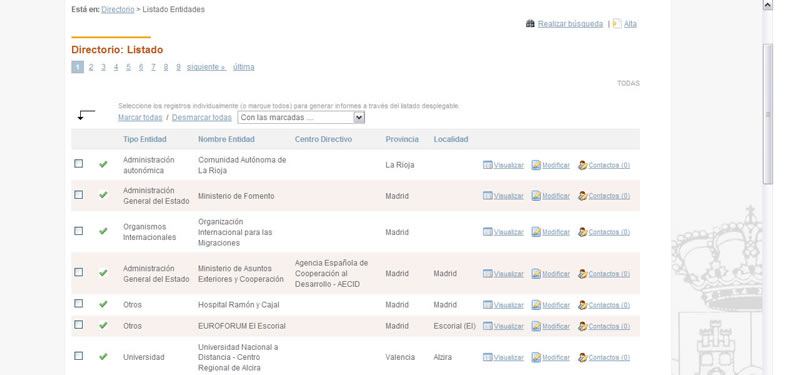Viewport: 800px width, 375px height.
Task: Click Modificar icon for Hospital Ramón y Cajal
Action: pos(536,305)
